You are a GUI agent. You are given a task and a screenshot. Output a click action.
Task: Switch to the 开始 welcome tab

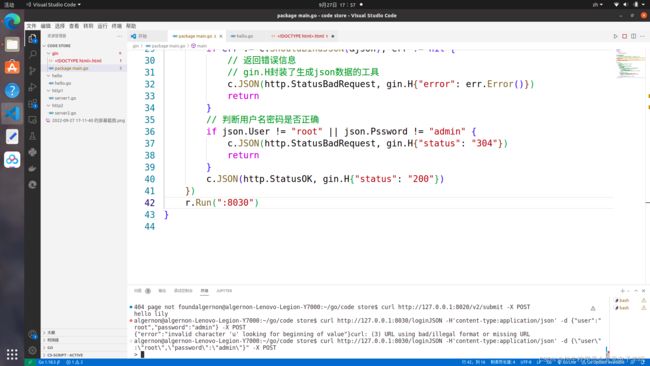(x=143, y=36)
